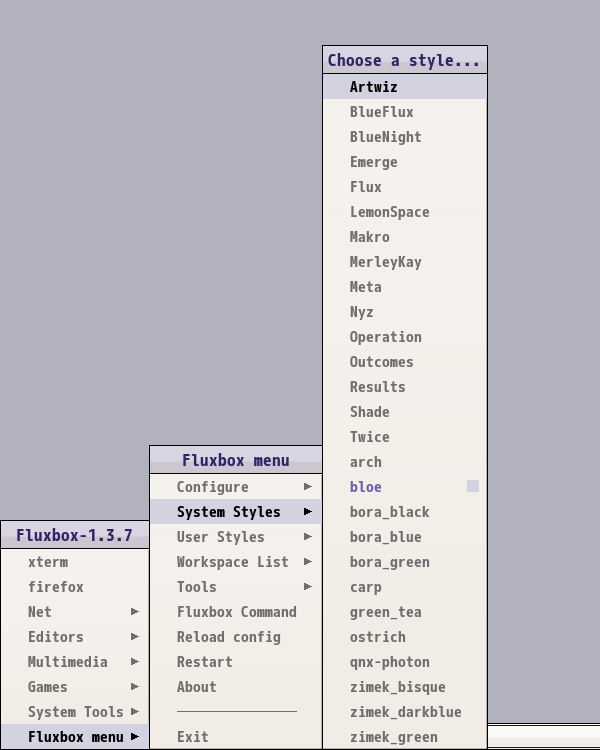Expand the Games submenu arrow
Viewport: 600px width, 750px height.
point(135,686)
